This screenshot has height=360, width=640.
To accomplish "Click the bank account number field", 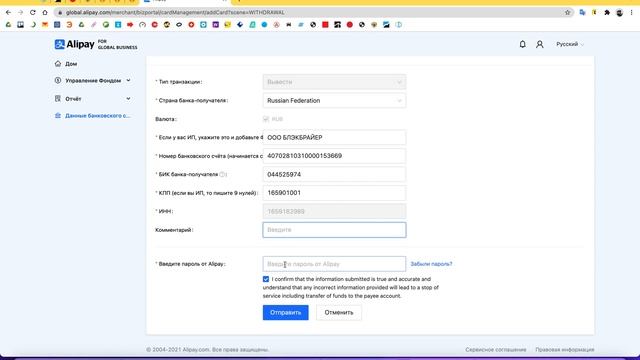I will (x=334, y=156).
